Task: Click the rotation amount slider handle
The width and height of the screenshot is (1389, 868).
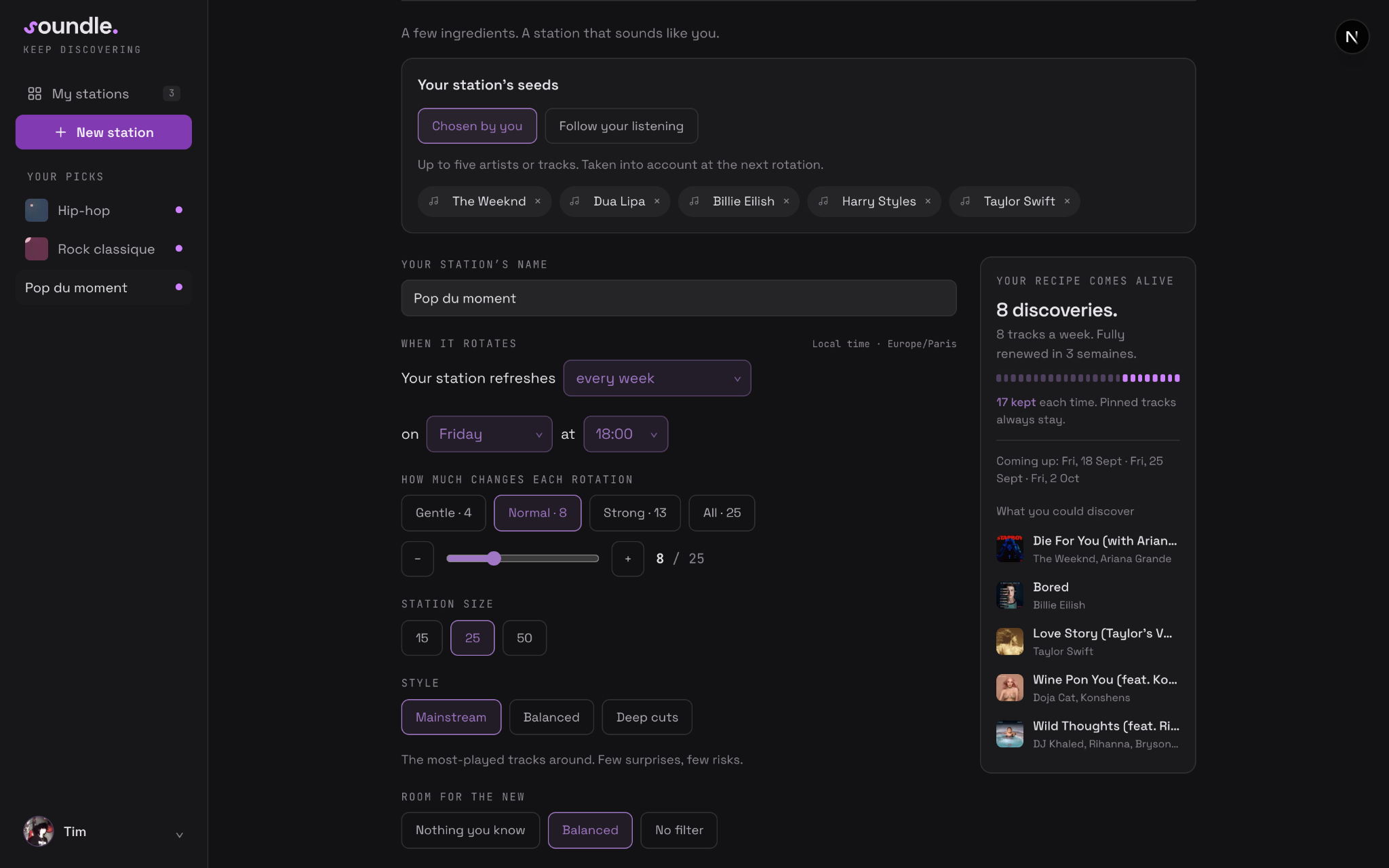Action: tap(494, 559)
